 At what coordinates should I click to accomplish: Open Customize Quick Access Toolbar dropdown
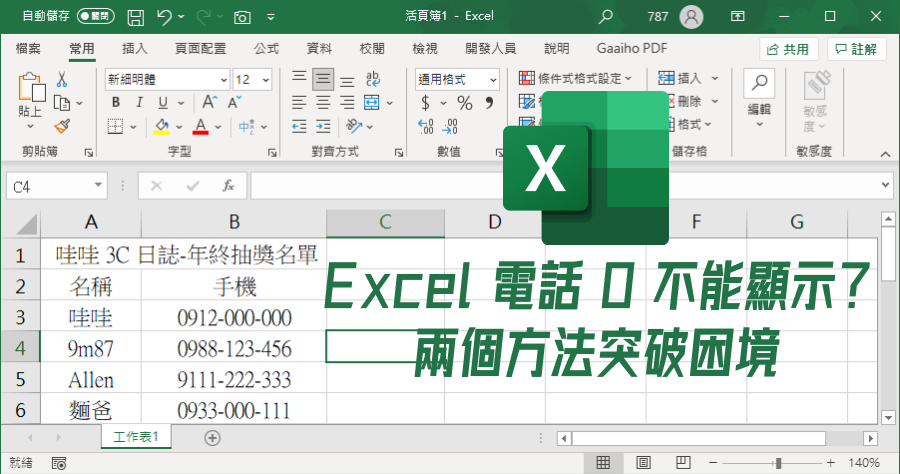pyautogui.click(x=271, y=17)
